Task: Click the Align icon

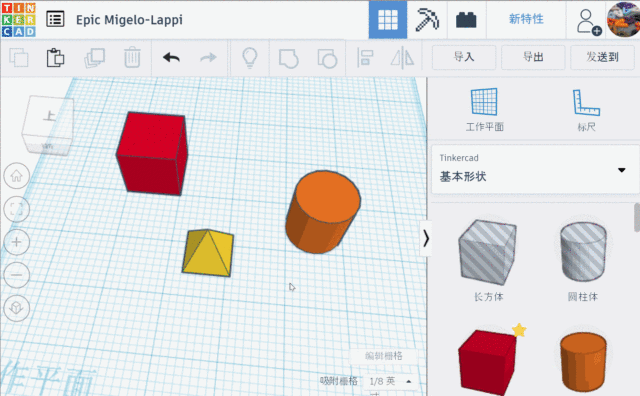Action: click(365, 58)
